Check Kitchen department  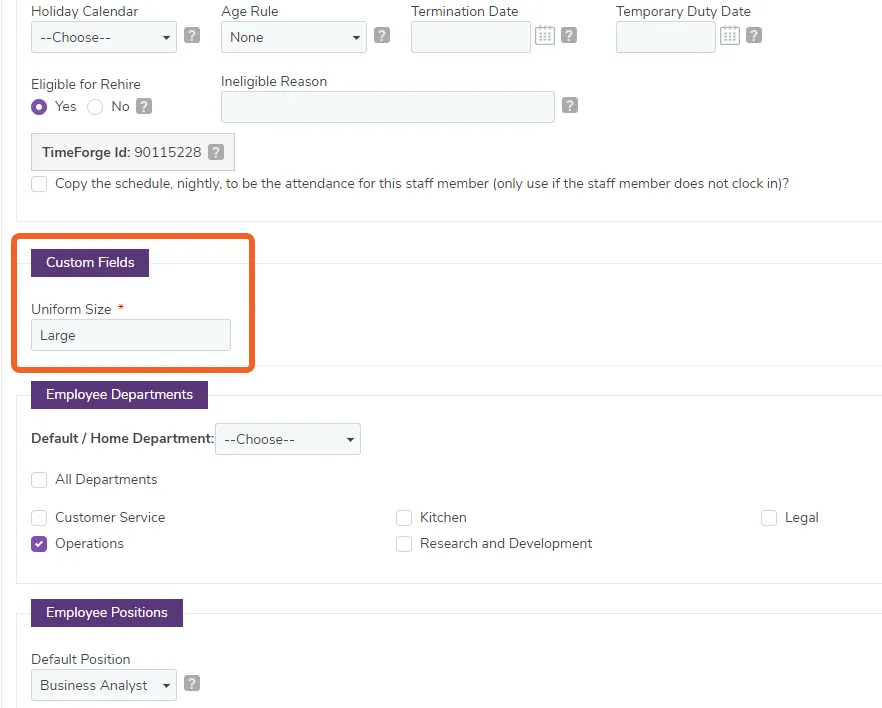pyautogui.click(x=404, y=517)
